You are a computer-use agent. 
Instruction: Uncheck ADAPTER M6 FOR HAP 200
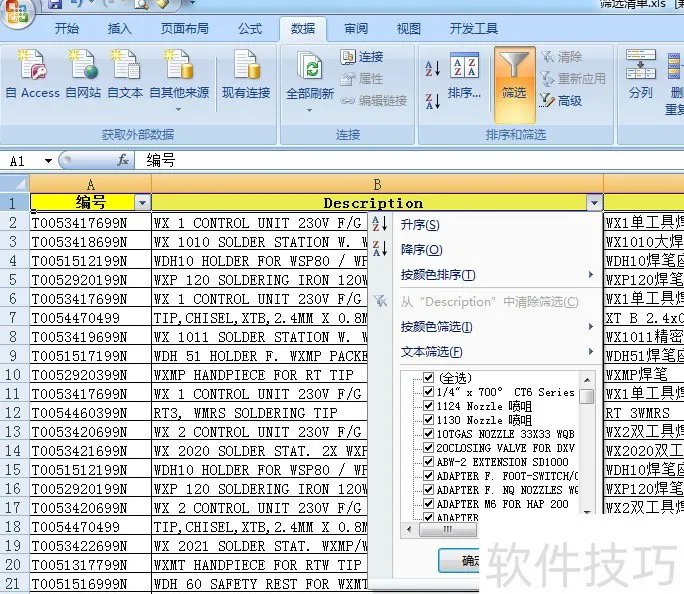(428, 504)
